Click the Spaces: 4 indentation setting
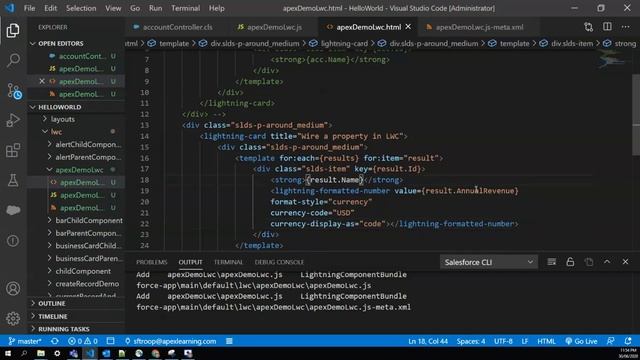The image size is (640, 360). pos(471,341)
